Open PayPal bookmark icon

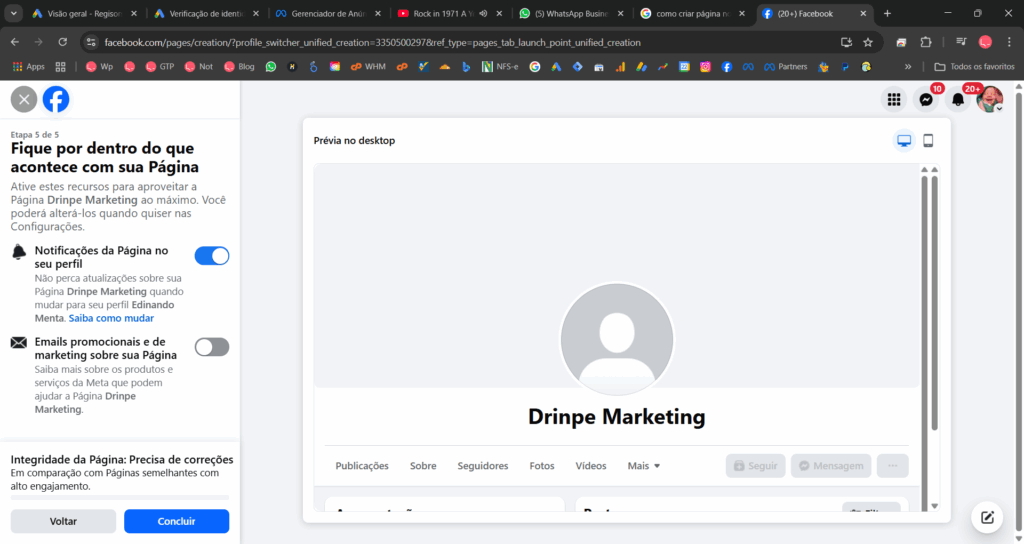point(845,67)
